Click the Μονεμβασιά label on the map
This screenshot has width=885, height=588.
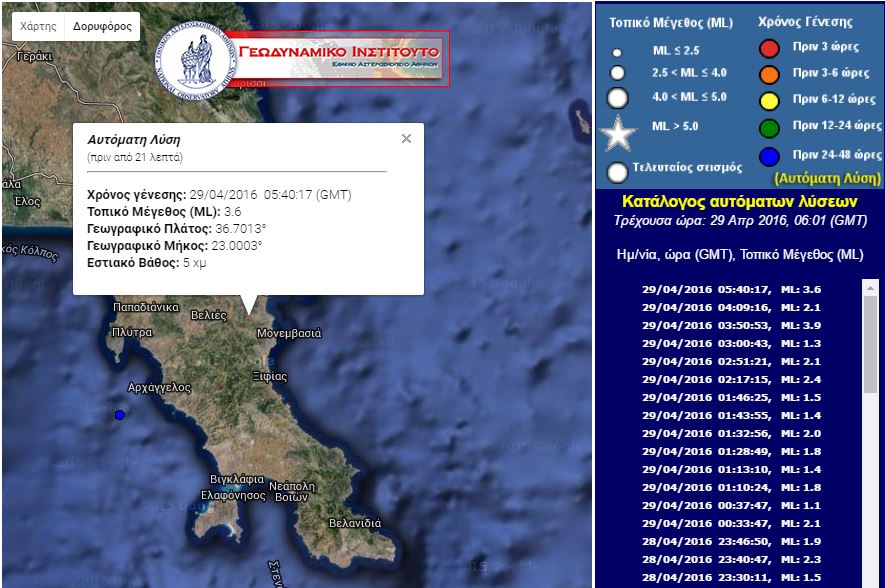click(x=289, y=331)
